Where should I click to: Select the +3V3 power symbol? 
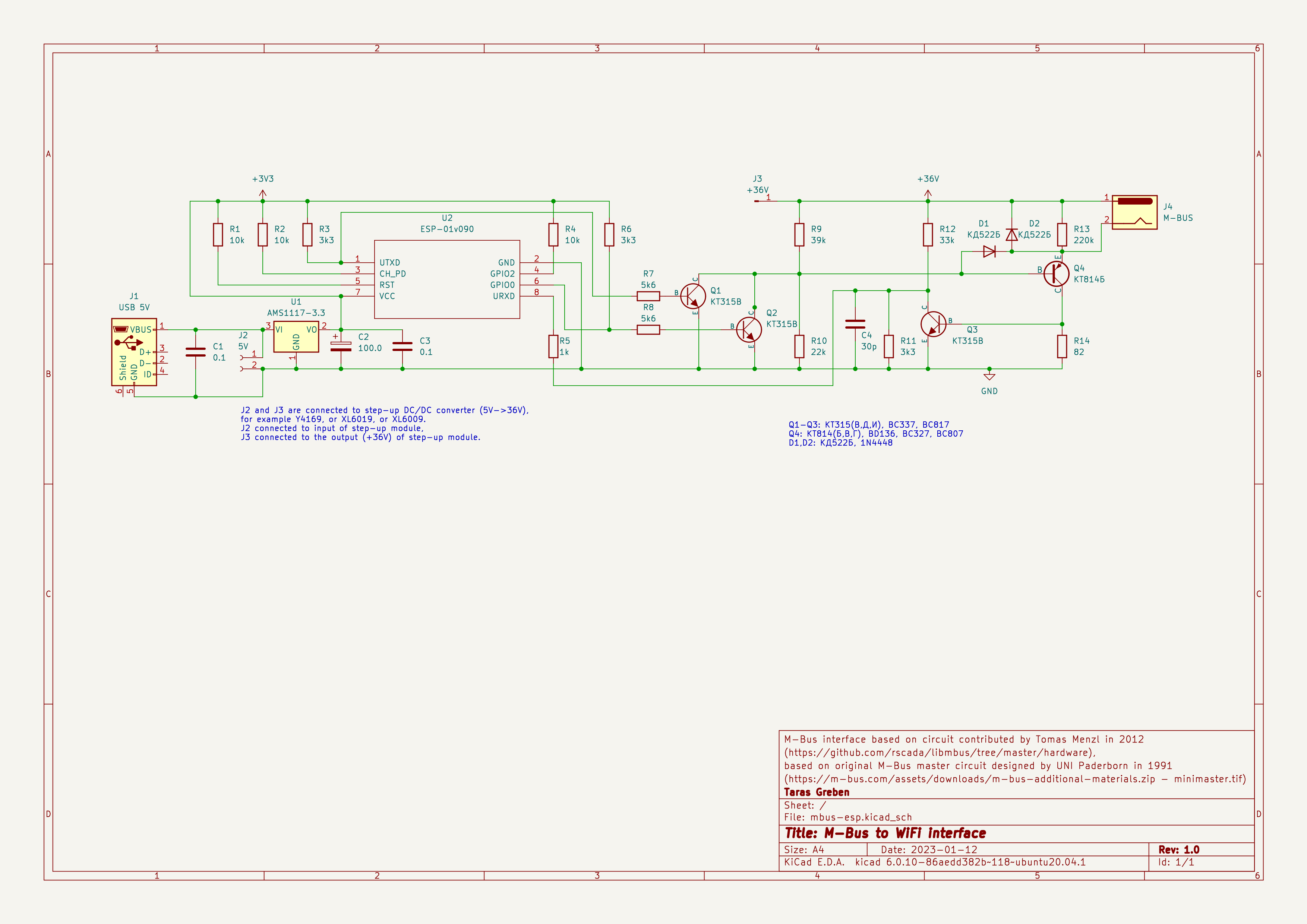(x=262, y=193)
